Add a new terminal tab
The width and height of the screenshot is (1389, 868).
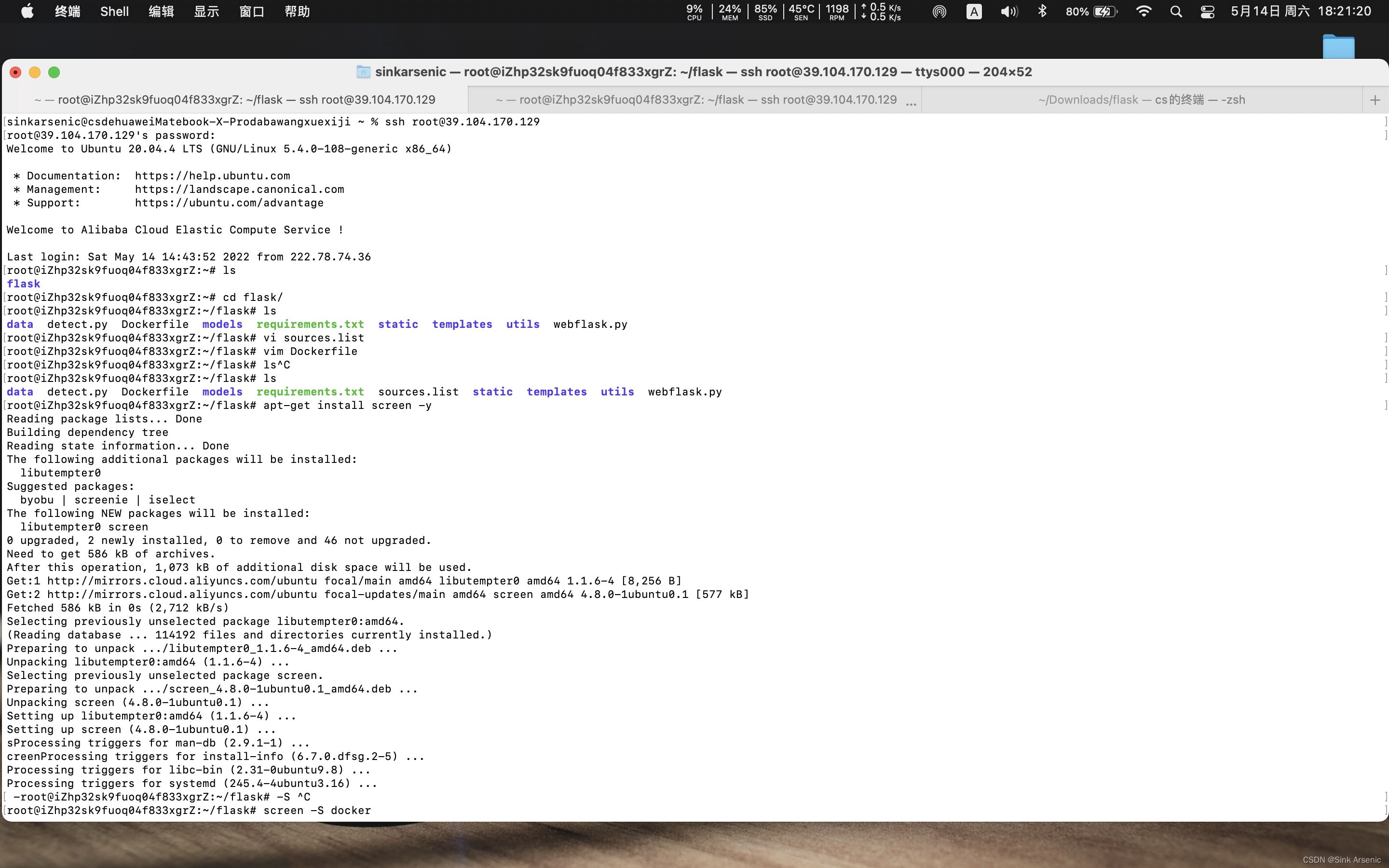pos(1375,100)
